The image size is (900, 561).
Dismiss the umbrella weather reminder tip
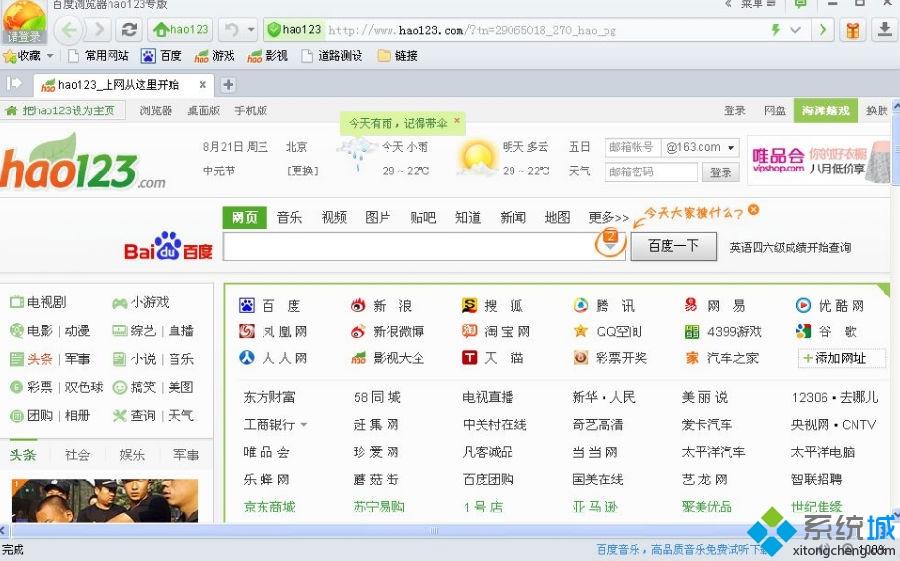point(457,121)
